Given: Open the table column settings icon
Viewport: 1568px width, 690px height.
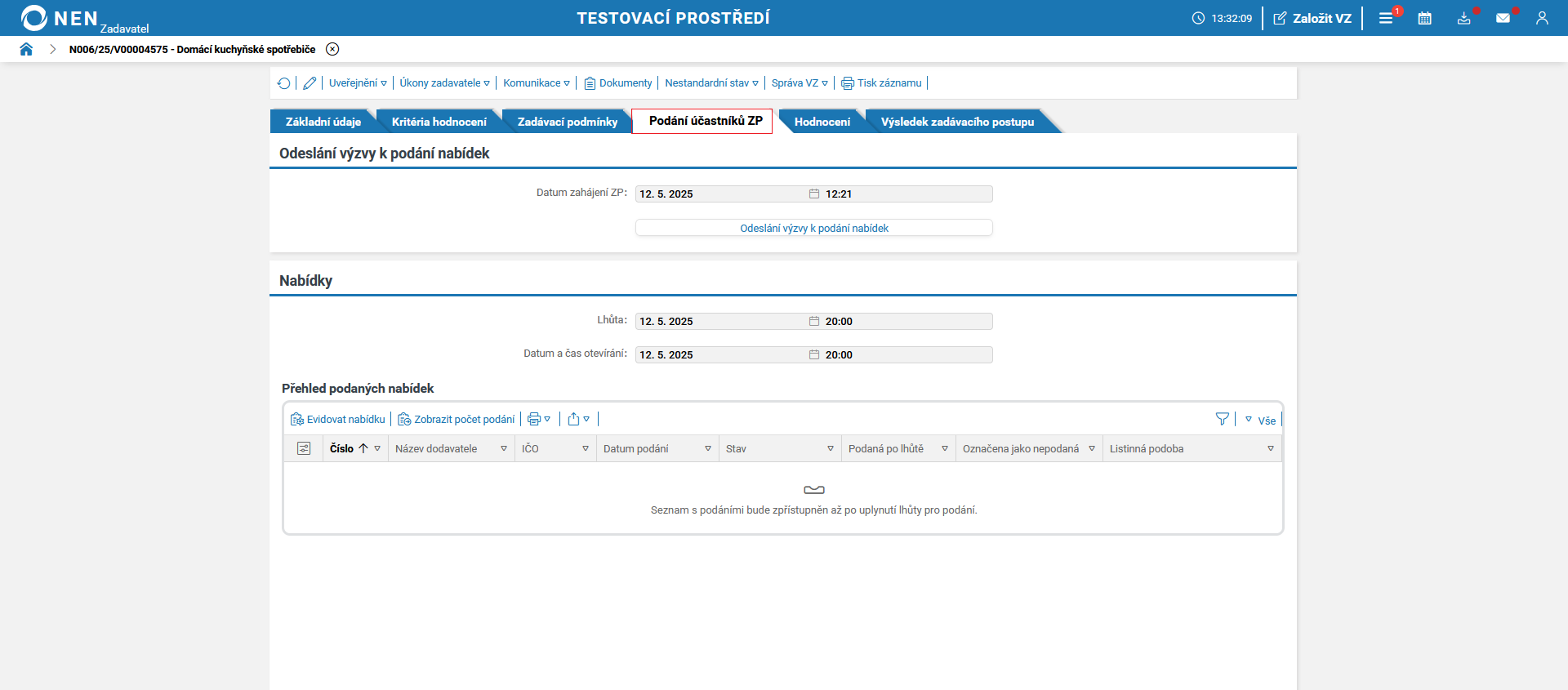Looking at the screenshot, I should [x=304, y=448].
